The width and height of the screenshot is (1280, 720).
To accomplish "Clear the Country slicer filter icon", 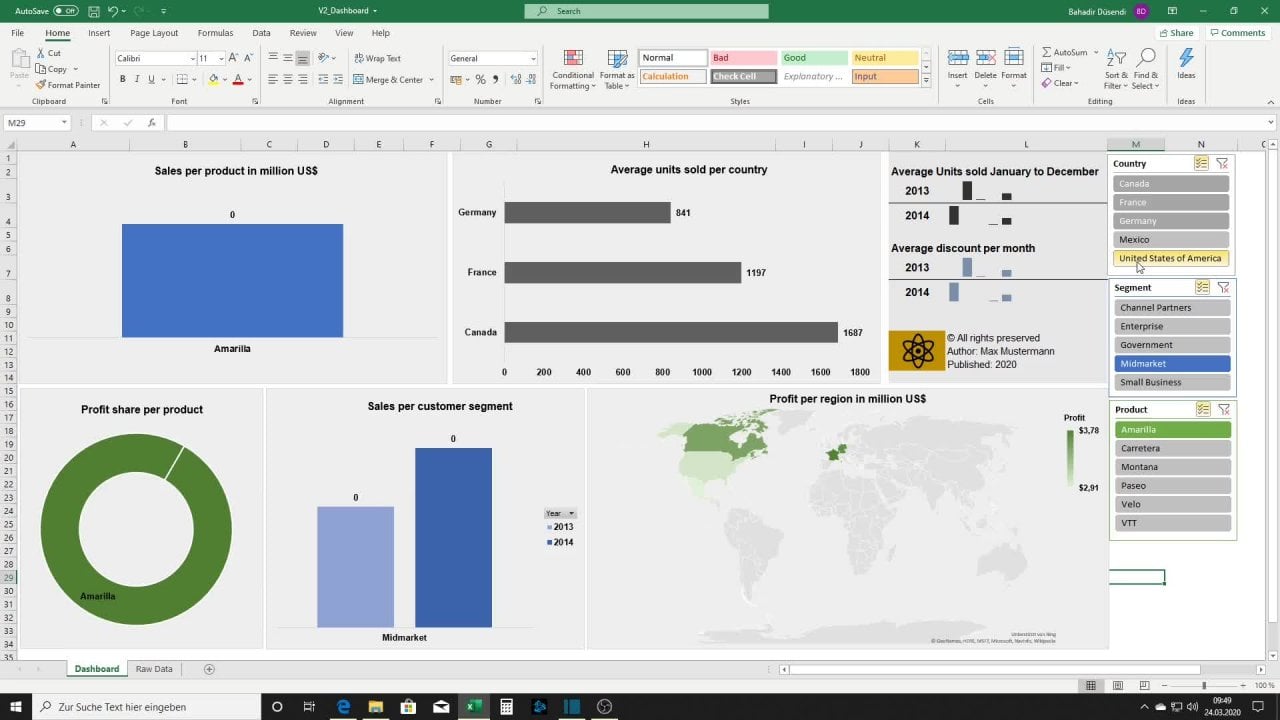I will coord(1222,164).
